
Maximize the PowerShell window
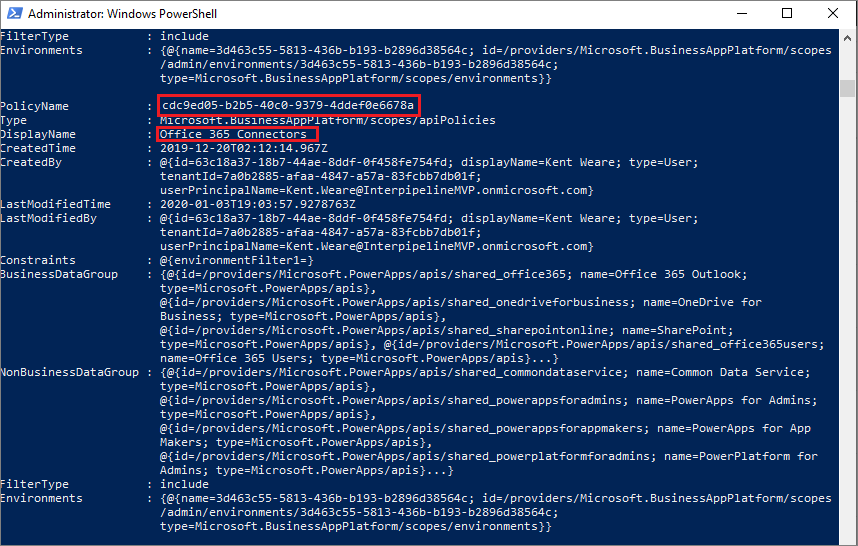(787, 13)
